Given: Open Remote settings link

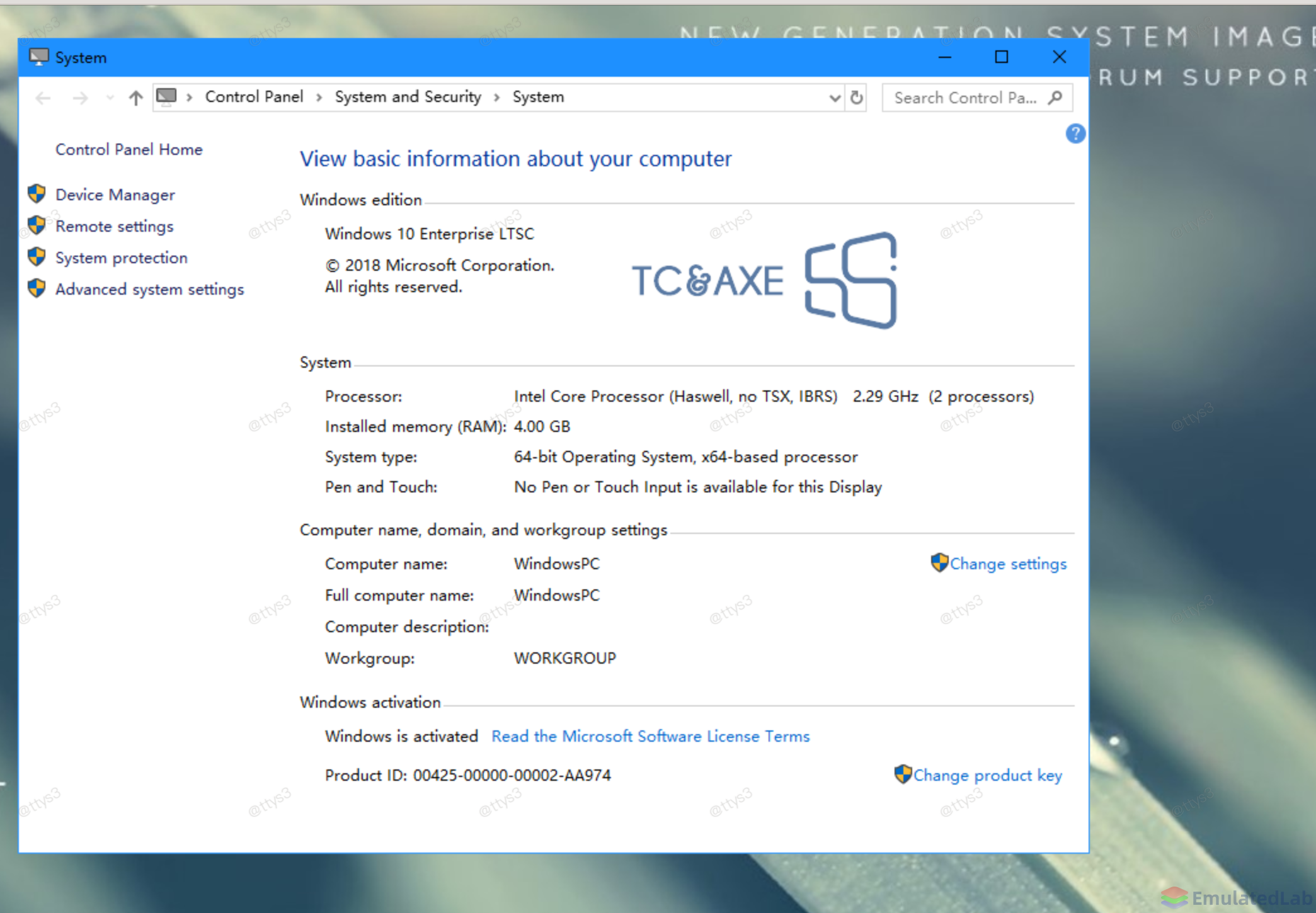Looking at the screenshot, I should point(114,226).
